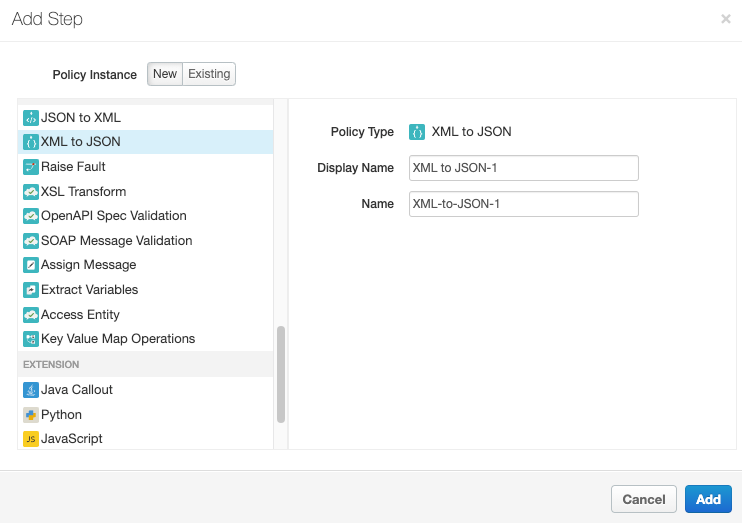Click the Java Callout extension icon
Viewport: 742px width, 523px height.
pyautogui.click(x=30, y=390)
